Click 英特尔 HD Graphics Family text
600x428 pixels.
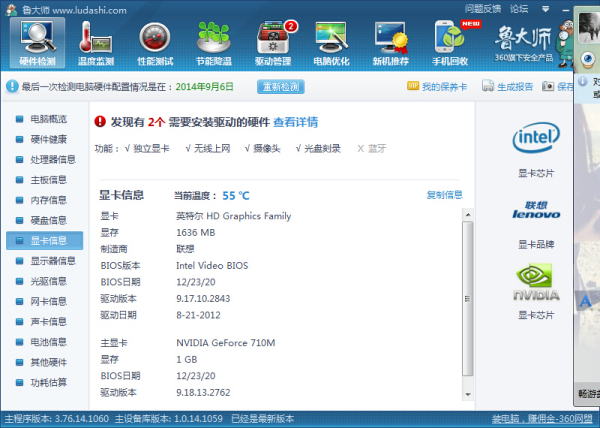[233, 216]
